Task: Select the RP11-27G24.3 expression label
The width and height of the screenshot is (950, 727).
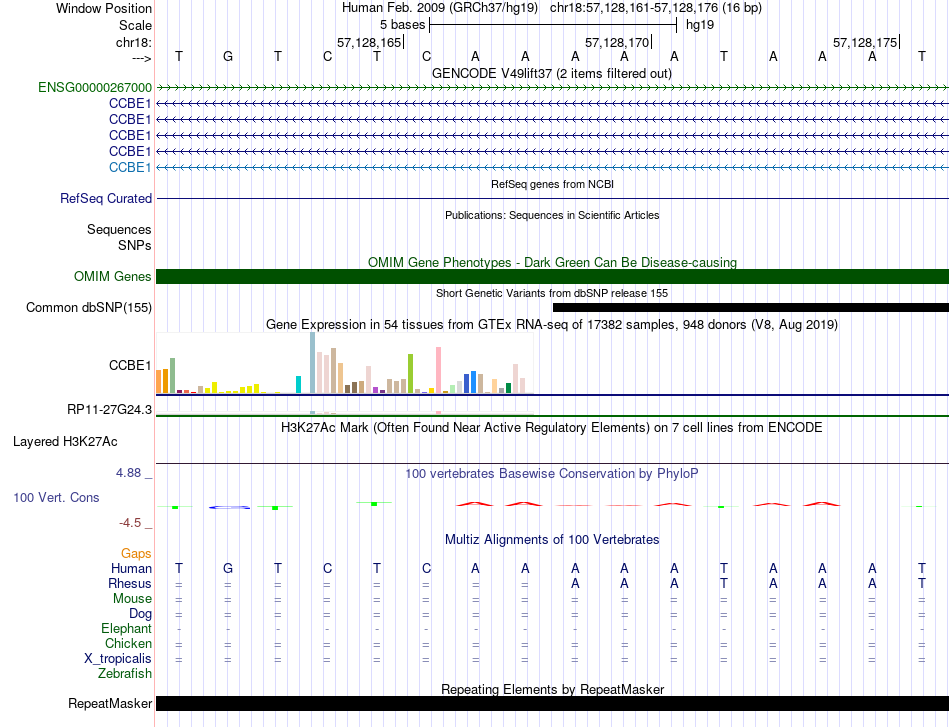Action: point(110,410)
